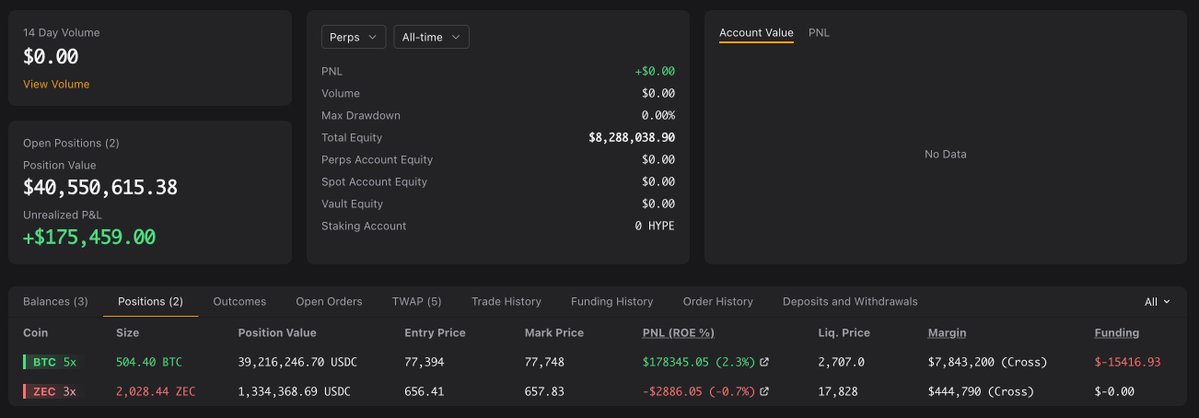Click the BTC 5x coin entry
Viewport: 1199px width, 418px height.
click(50, 362)
